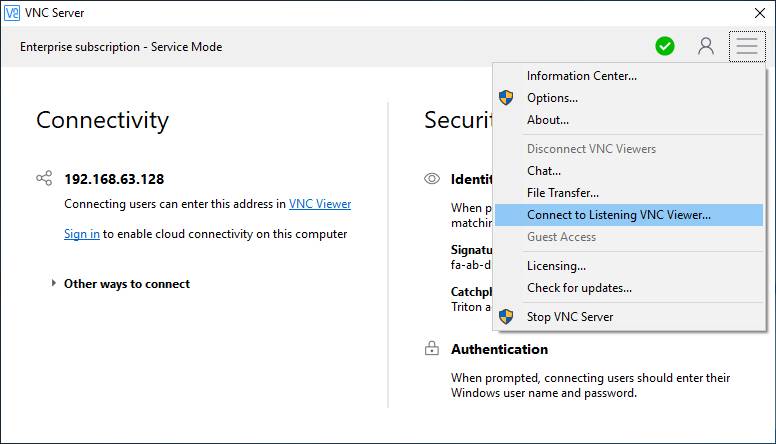Select Check for updates... entry
The image size is (776, 444).
(629, 288)
